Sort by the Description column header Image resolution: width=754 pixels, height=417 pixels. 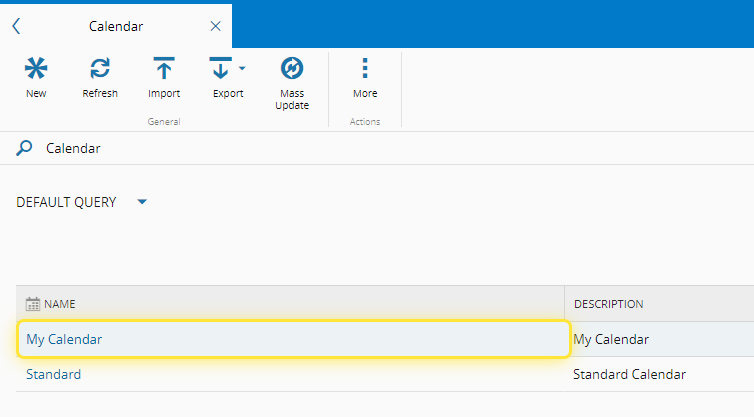pyautogui.click(x=609, y=304)
